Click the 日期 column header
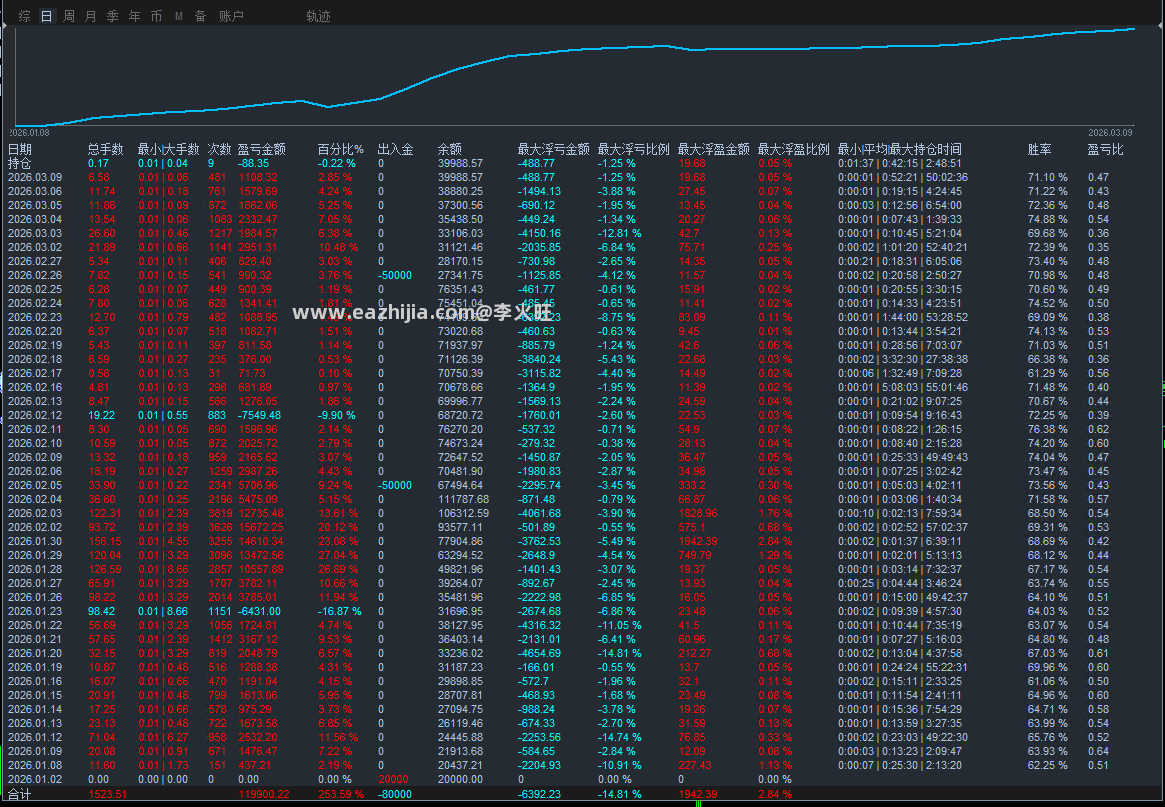Viewport: 1165px width, 807px height. (20, 149)
